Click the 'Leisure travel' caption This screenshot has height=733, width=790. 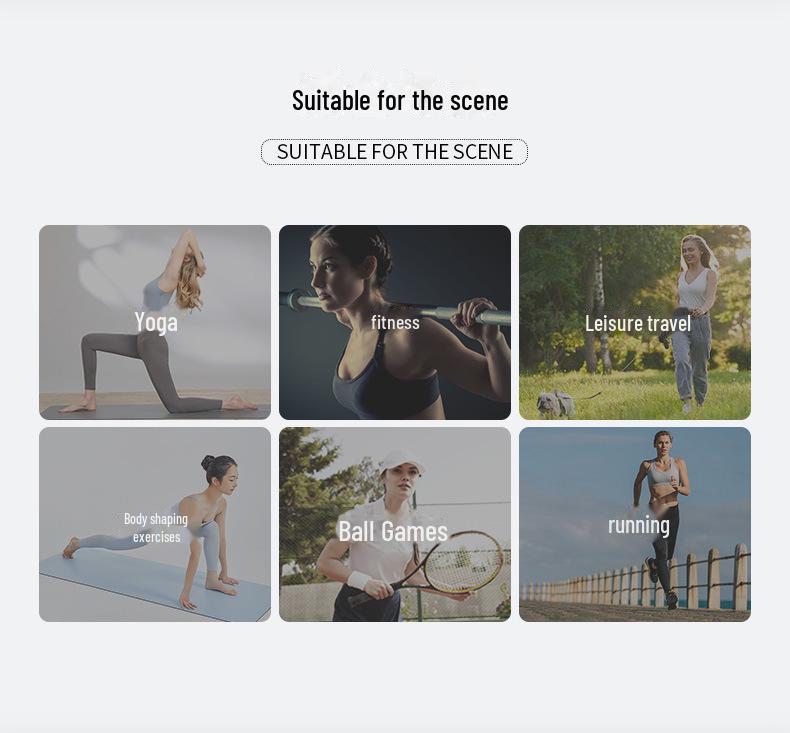[x=638, y=323]
